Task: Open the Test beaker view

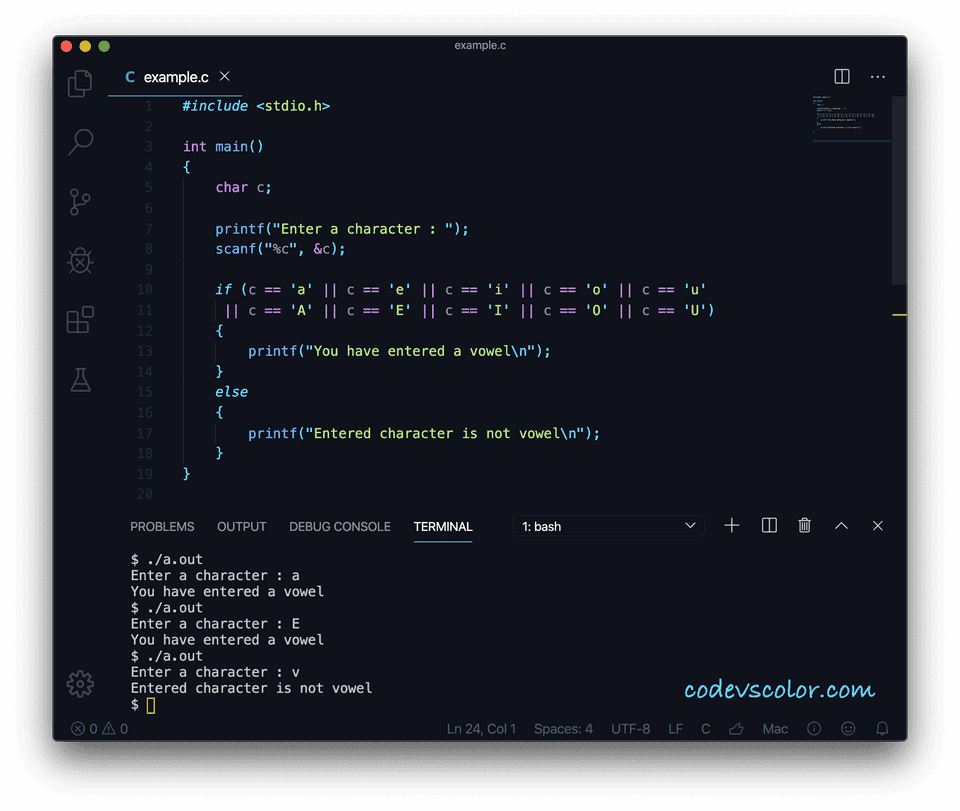Action: pyautogui.click(x=80, y=379)
